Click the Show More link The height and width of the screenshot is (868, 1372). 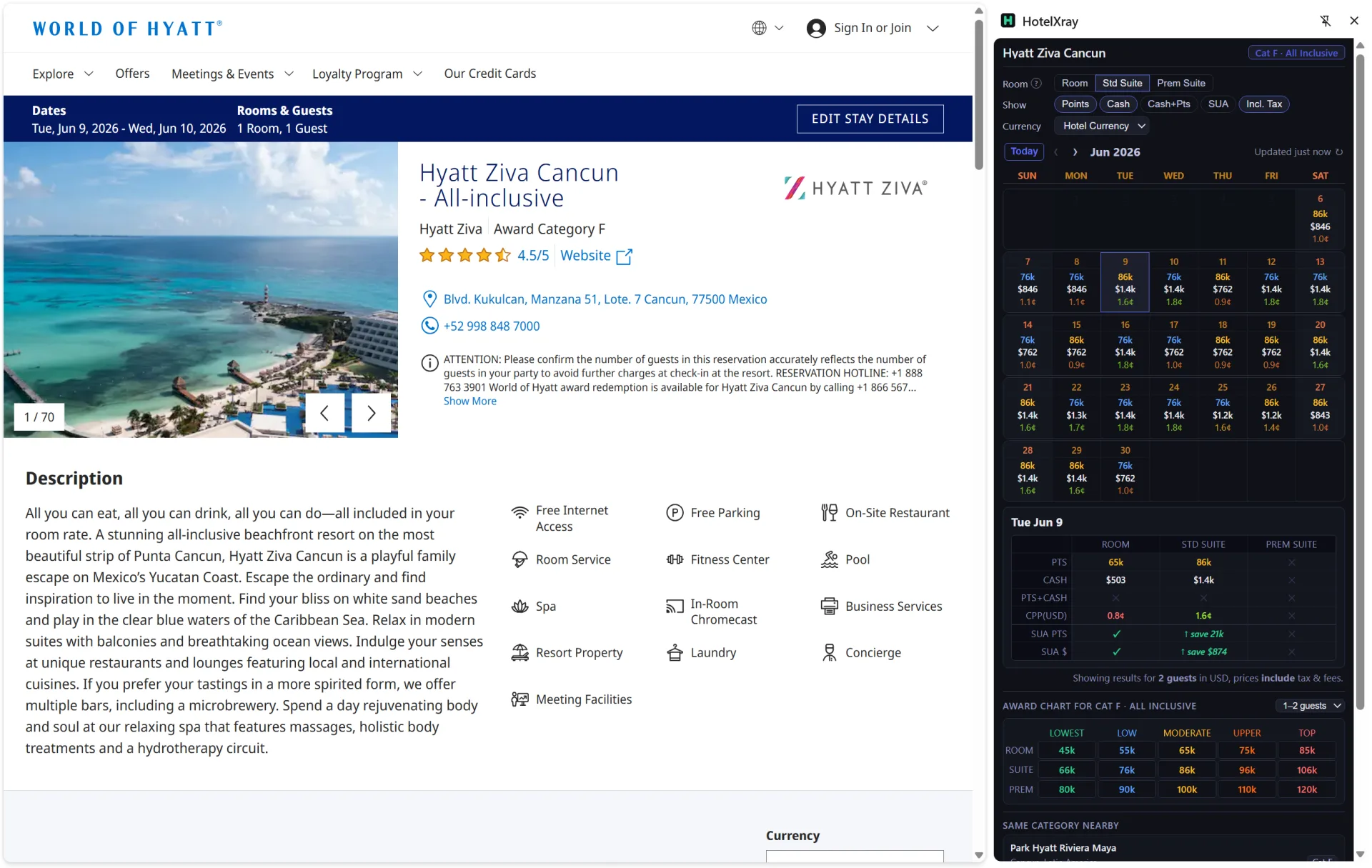469,401
